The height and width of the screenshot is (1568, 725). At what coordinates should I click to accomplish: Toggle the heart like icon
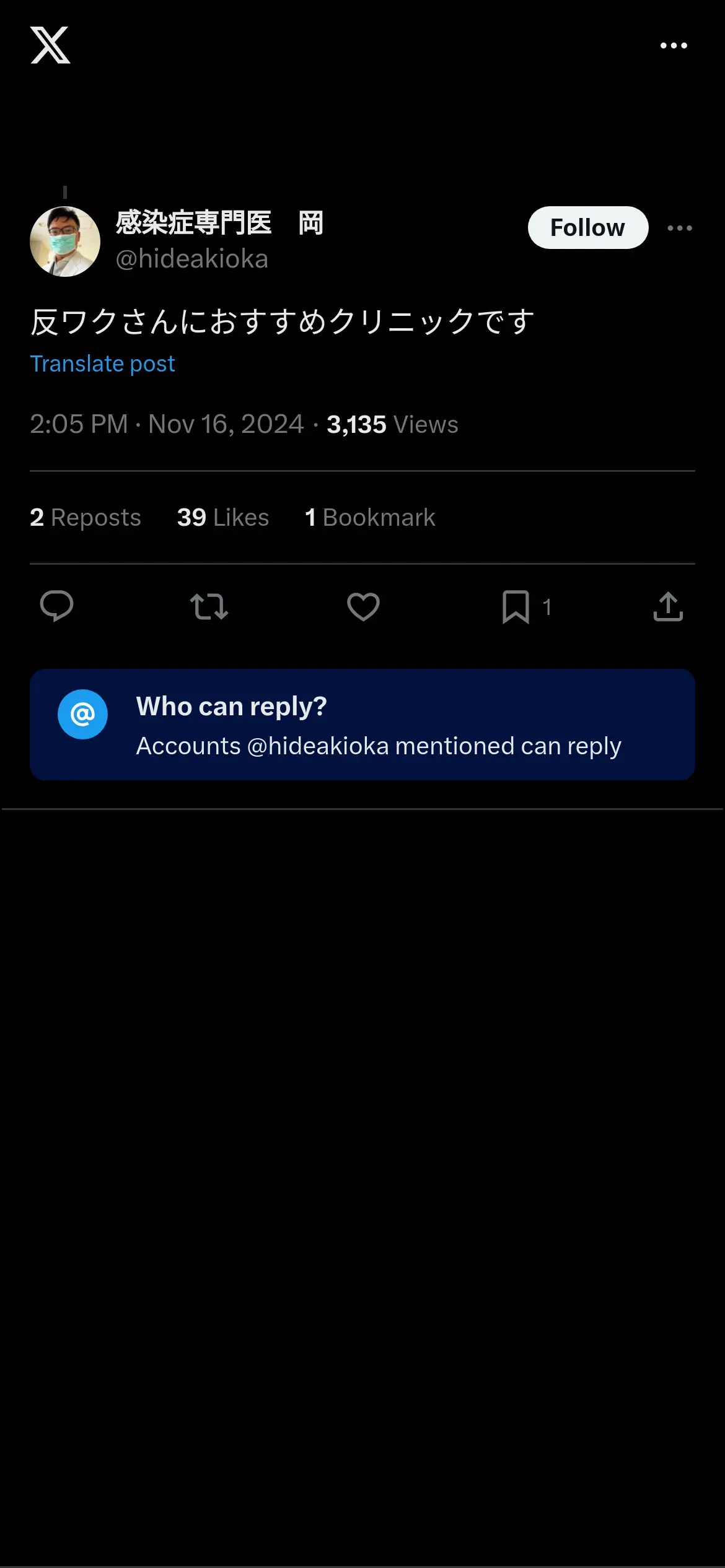point(363,607)
